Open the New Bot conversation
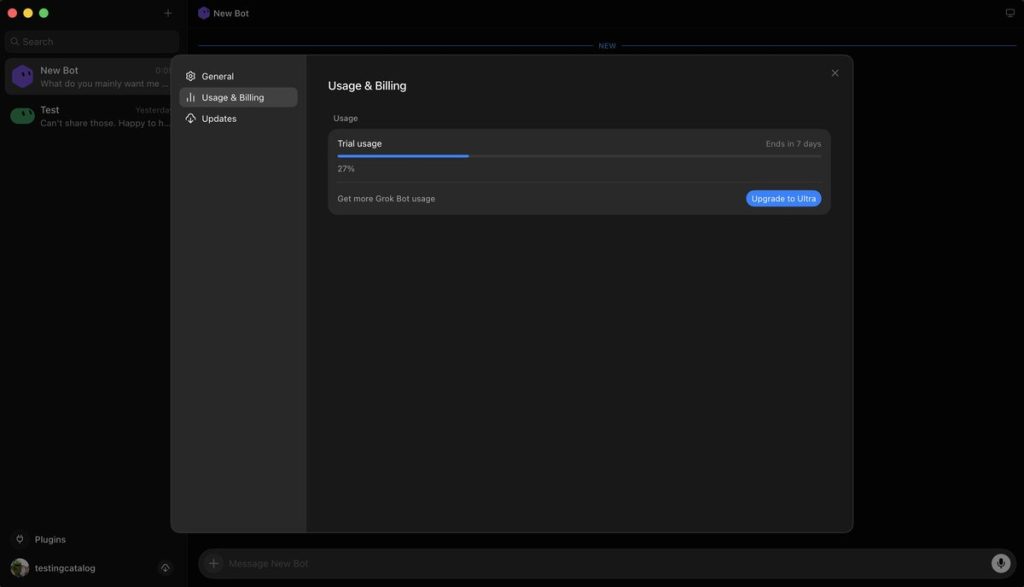This screenshot has width=1024, height=587. pos(89,76)
